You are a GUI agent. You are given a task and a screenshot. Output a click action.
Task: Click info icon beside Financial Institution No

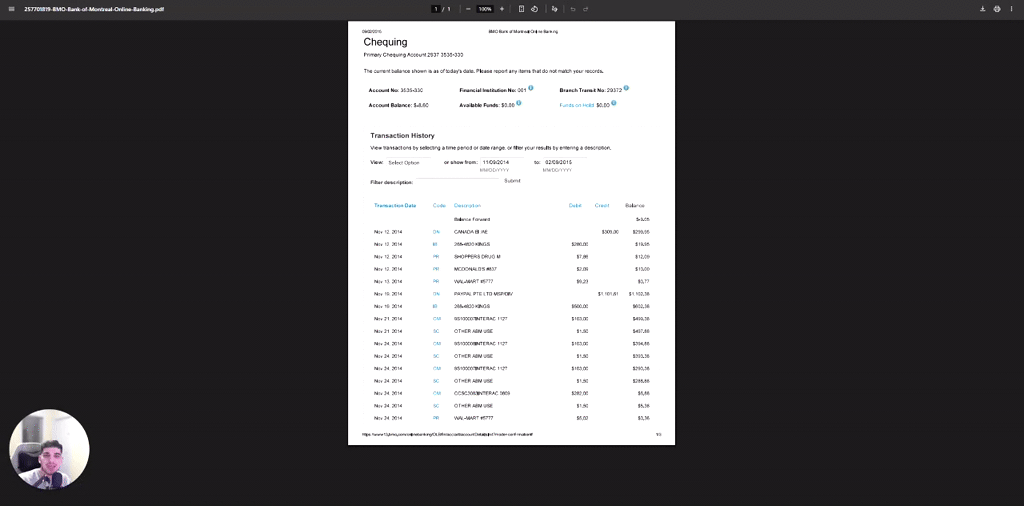click(x=531, y=88)
